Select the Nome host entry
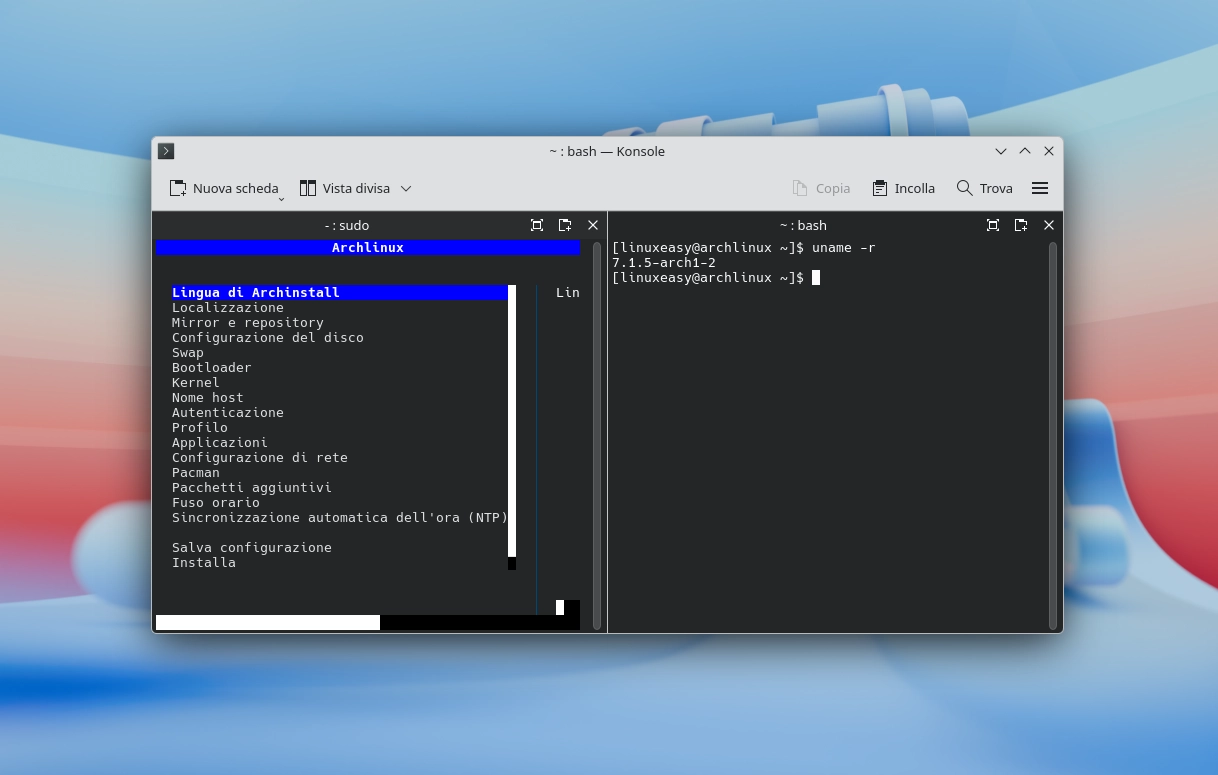The image size is (1218, 775). (x=208, y=397)
